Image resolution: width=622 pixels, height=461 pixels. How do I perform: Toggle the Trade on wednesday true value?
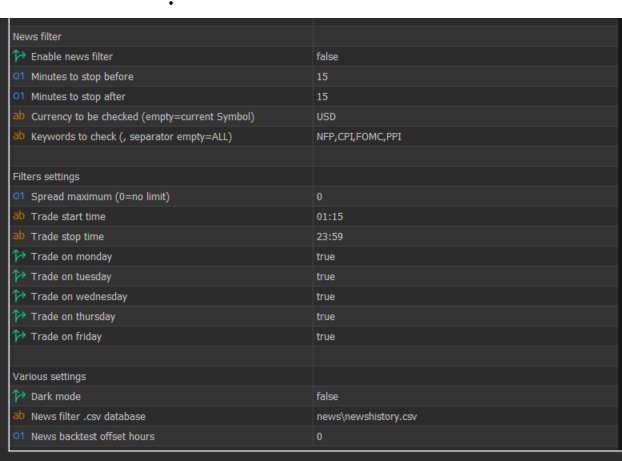click(x=326, y=297)
